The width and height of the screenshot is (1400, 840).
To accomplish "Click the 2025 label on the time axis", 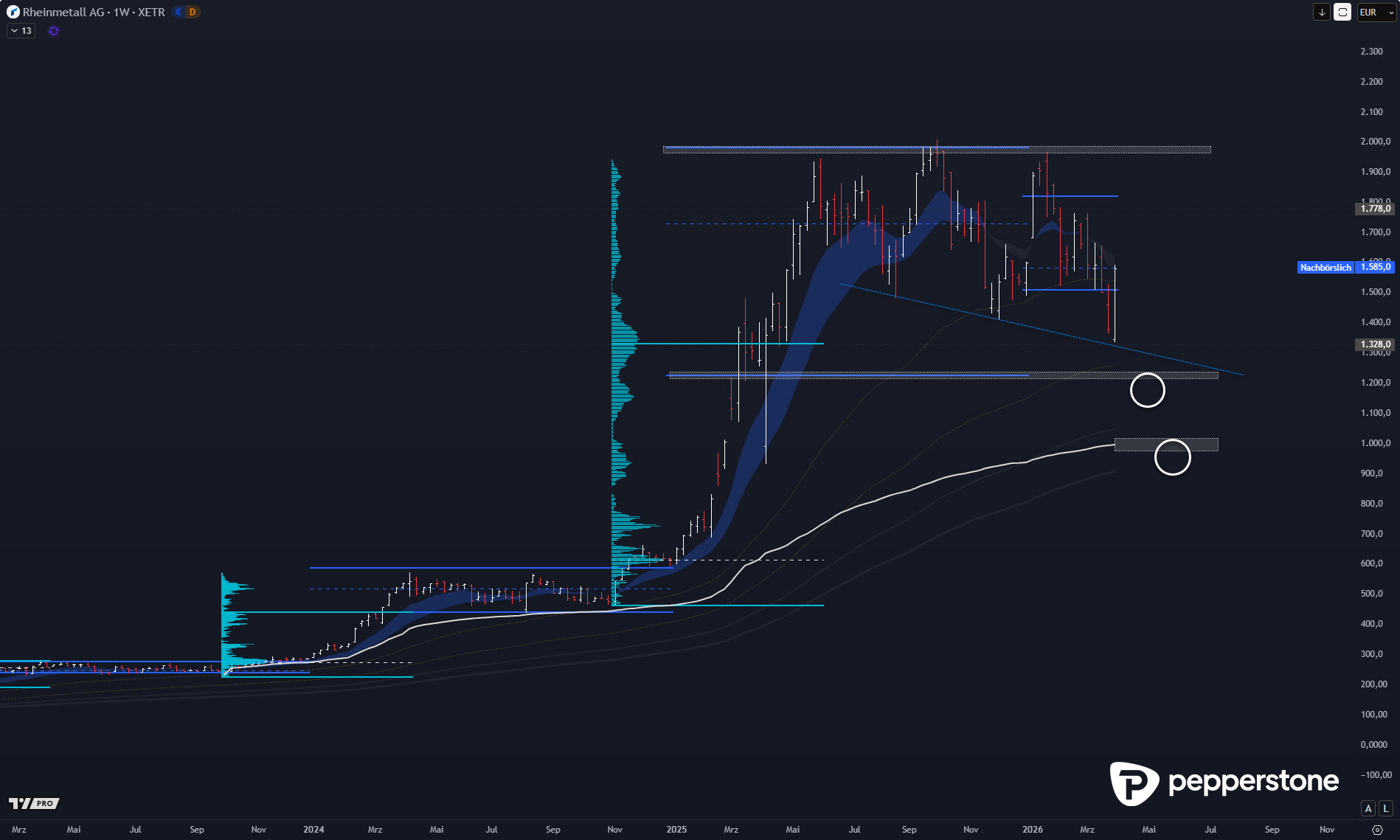I will 676,830.
